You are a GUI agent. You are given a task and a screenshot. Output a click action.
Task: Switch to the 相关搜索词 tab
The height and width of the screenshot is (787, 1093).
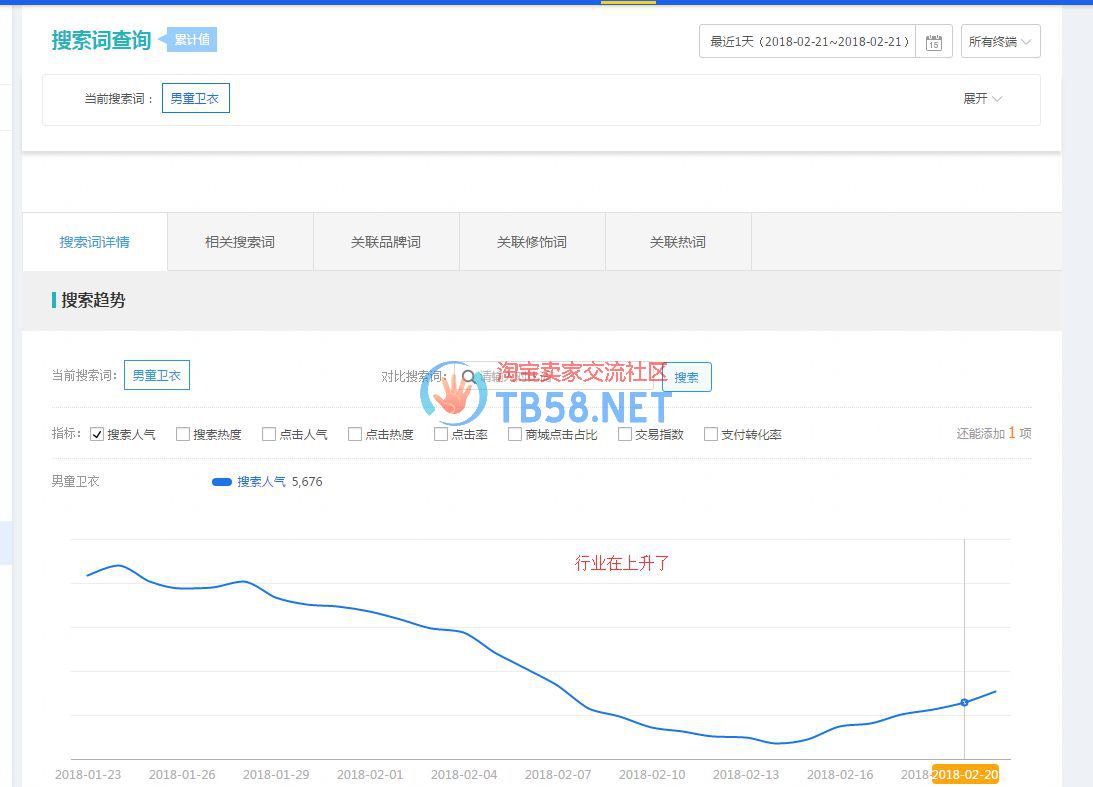[x=240, y=242]
